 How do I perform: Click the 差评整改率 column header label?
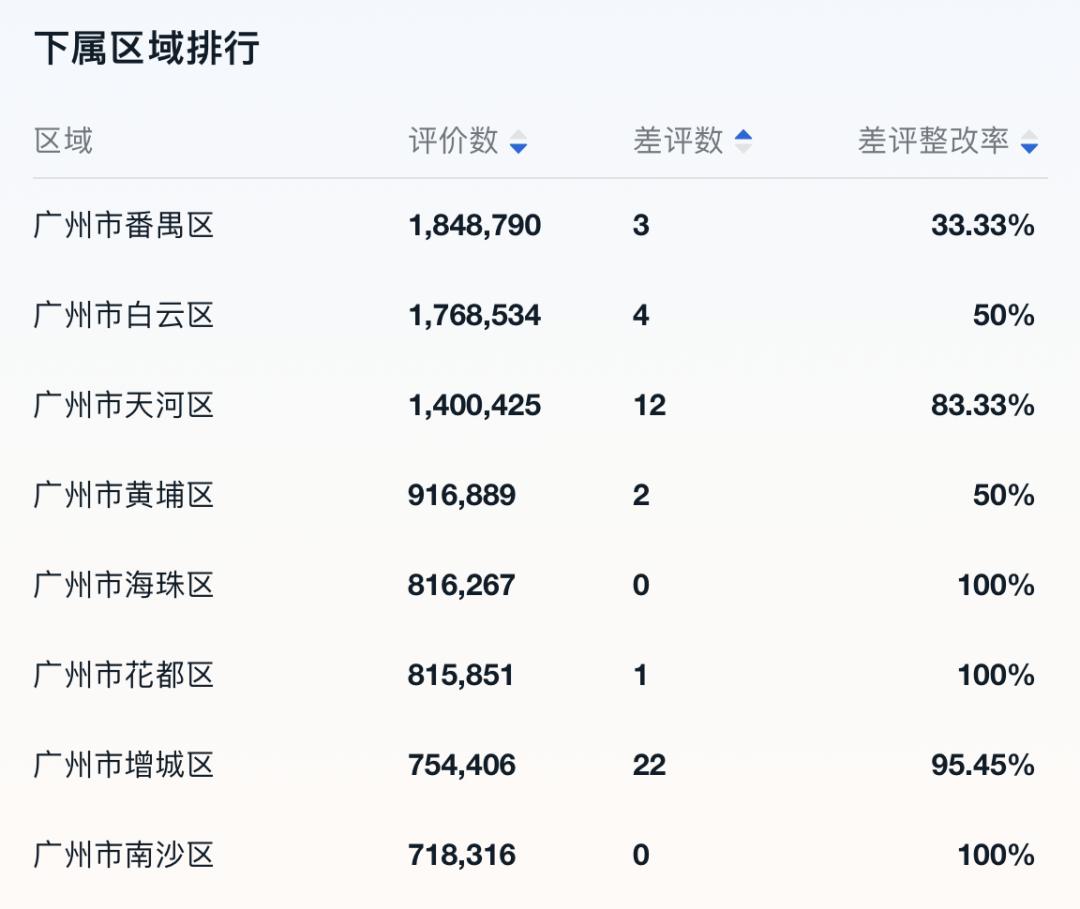[x=933, y=141]
